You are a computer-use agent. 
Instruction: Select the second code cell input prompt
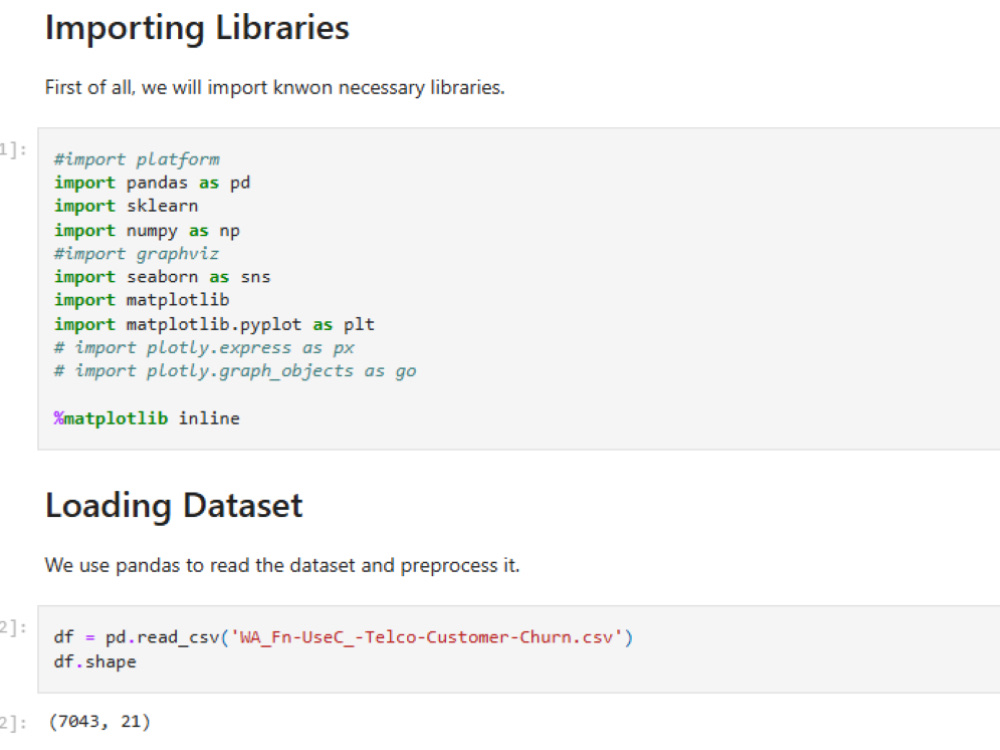(x=13, y=628)
